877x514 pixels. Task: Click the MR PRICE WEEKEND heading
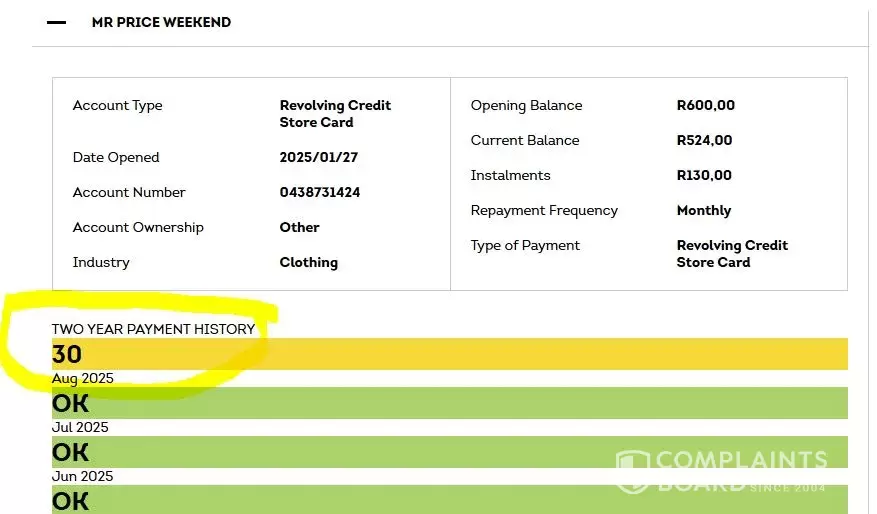coord(161,22)
